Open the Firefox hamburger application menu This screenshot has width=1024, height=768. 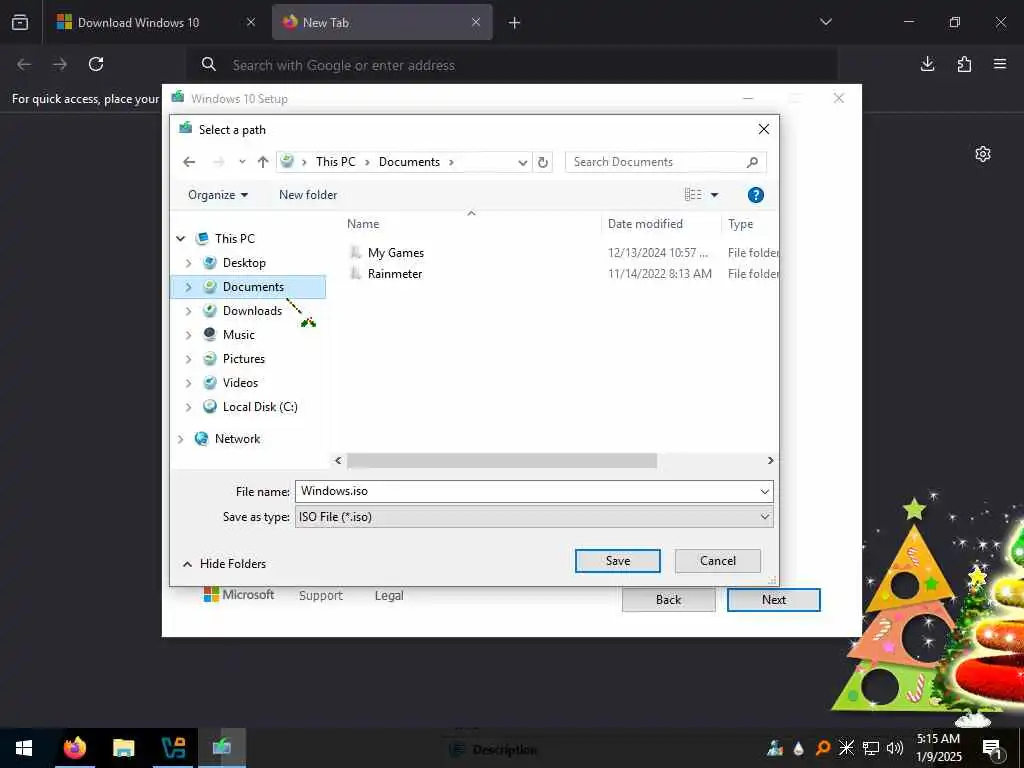click(1000, 64)
